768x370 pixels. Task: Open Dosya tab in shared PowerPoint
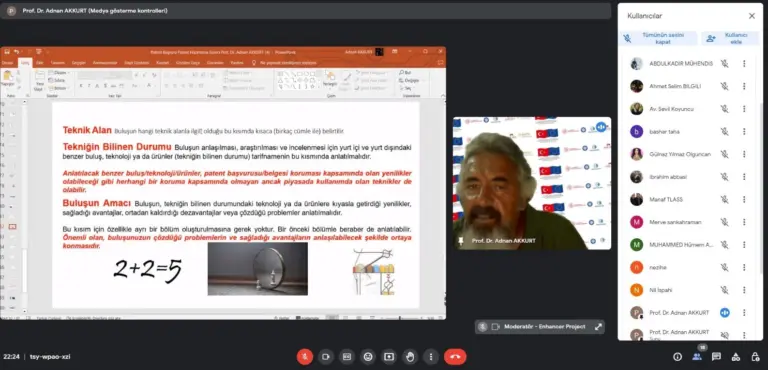pos(7,63)
